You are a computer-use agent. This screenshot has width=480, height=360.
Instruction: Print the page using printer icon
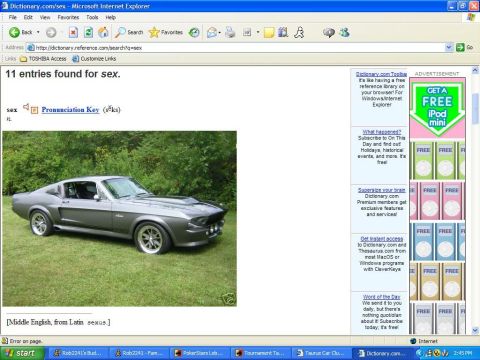pyautogui.click(x=230, y=32)
